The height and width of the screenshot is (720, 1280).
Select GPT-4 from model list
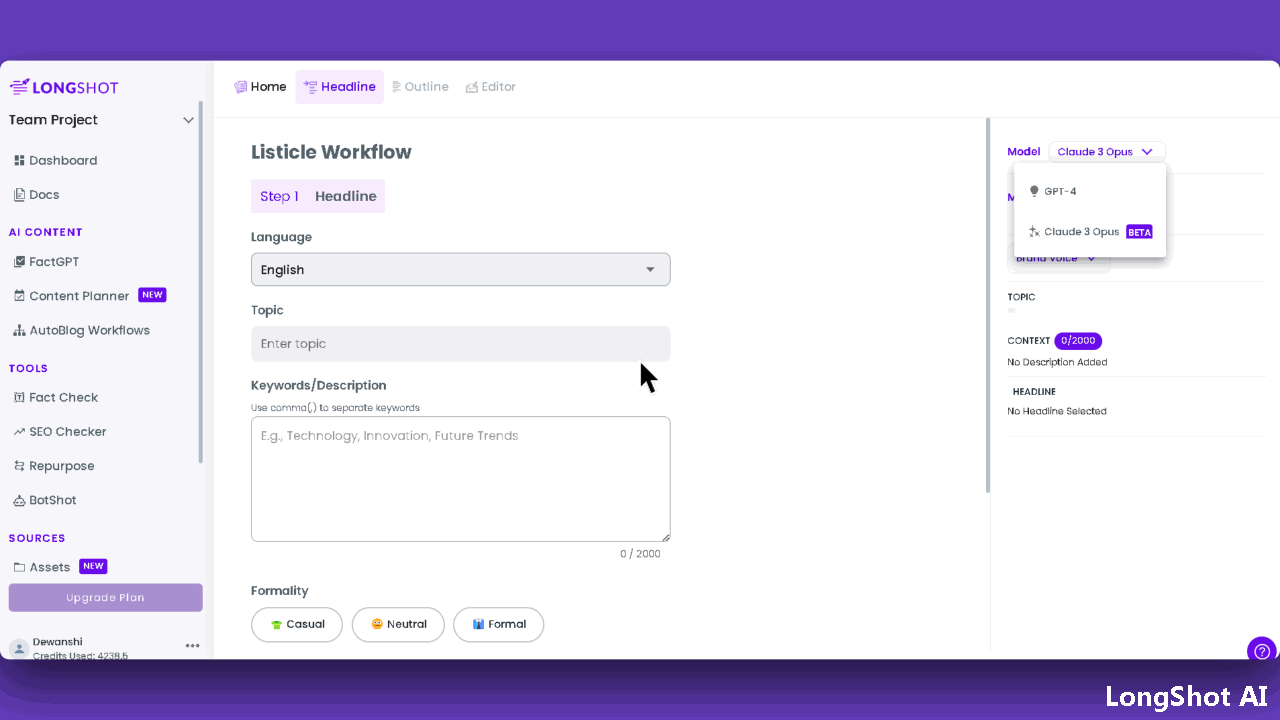click(x=1090, y=191)
